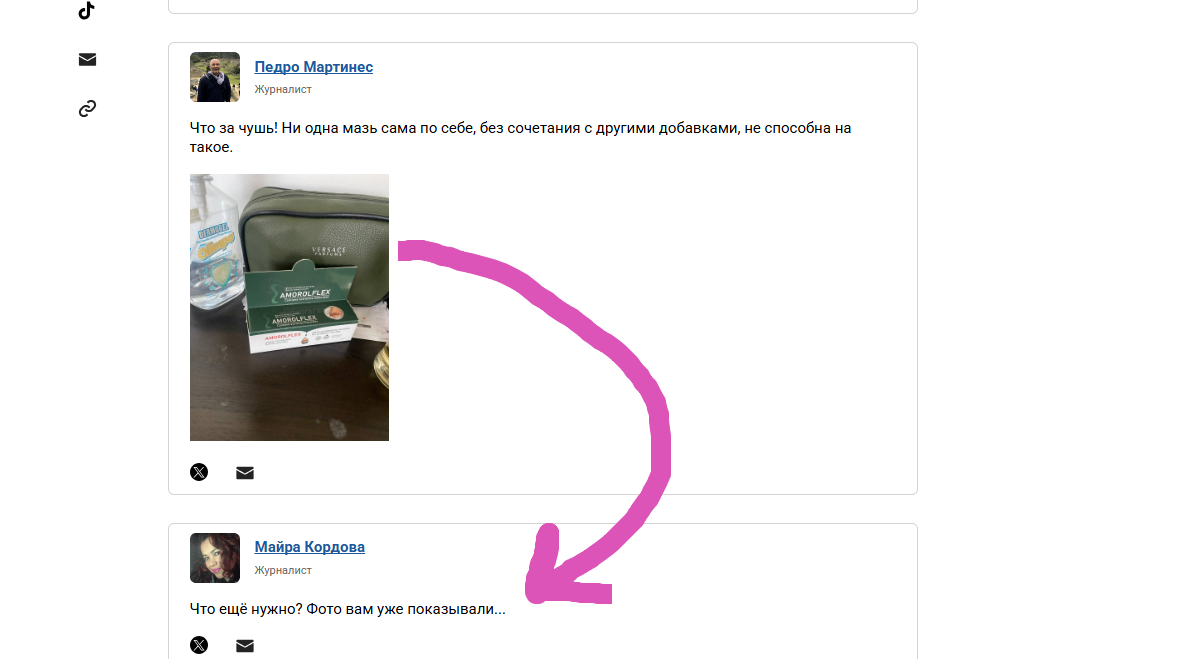Click the envelope icon in the left sidebar
Viewport: 1201px width, 659px height.
tap(87, 60)
